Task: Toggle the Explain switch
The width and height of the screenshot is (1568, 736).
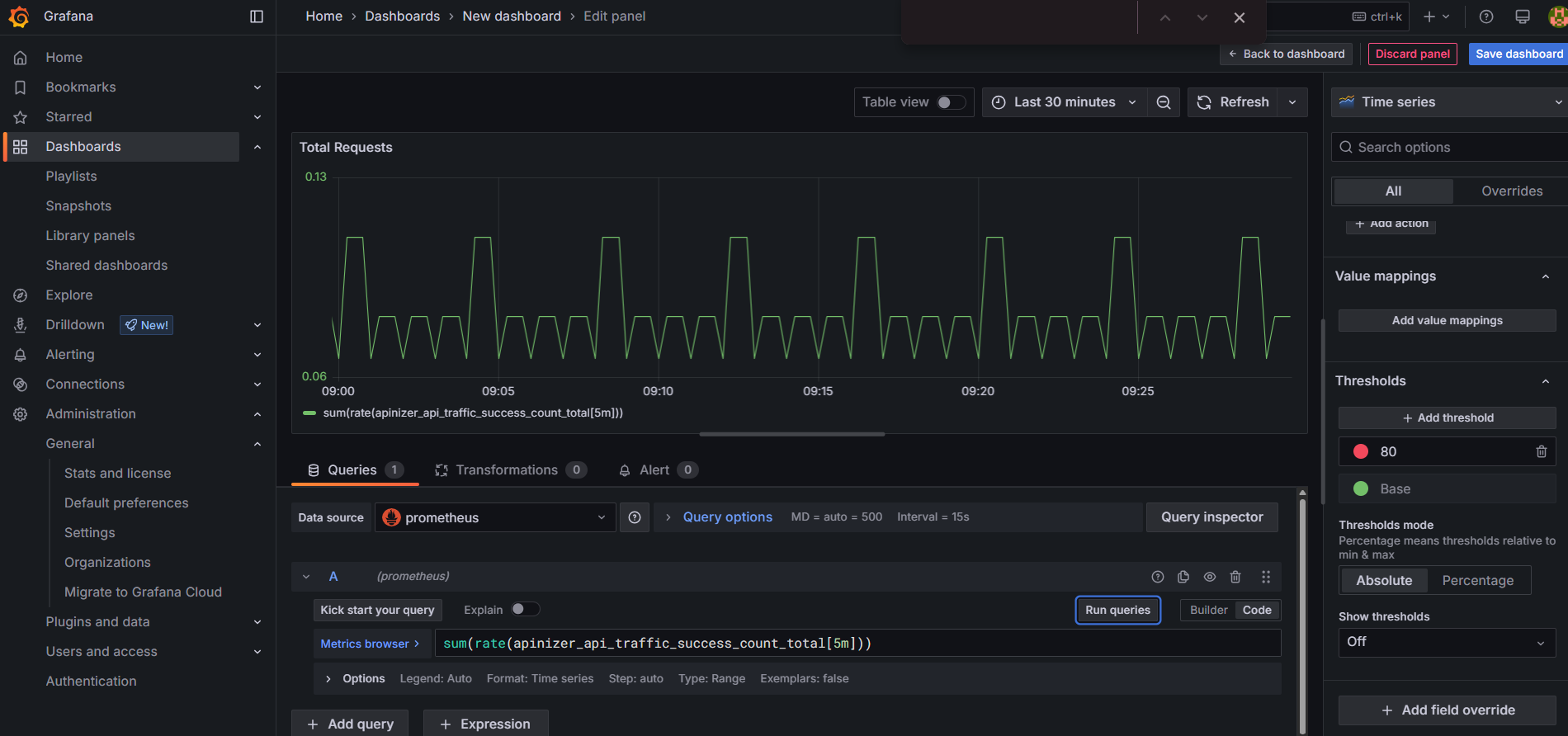Action: (x=525, y=609)
